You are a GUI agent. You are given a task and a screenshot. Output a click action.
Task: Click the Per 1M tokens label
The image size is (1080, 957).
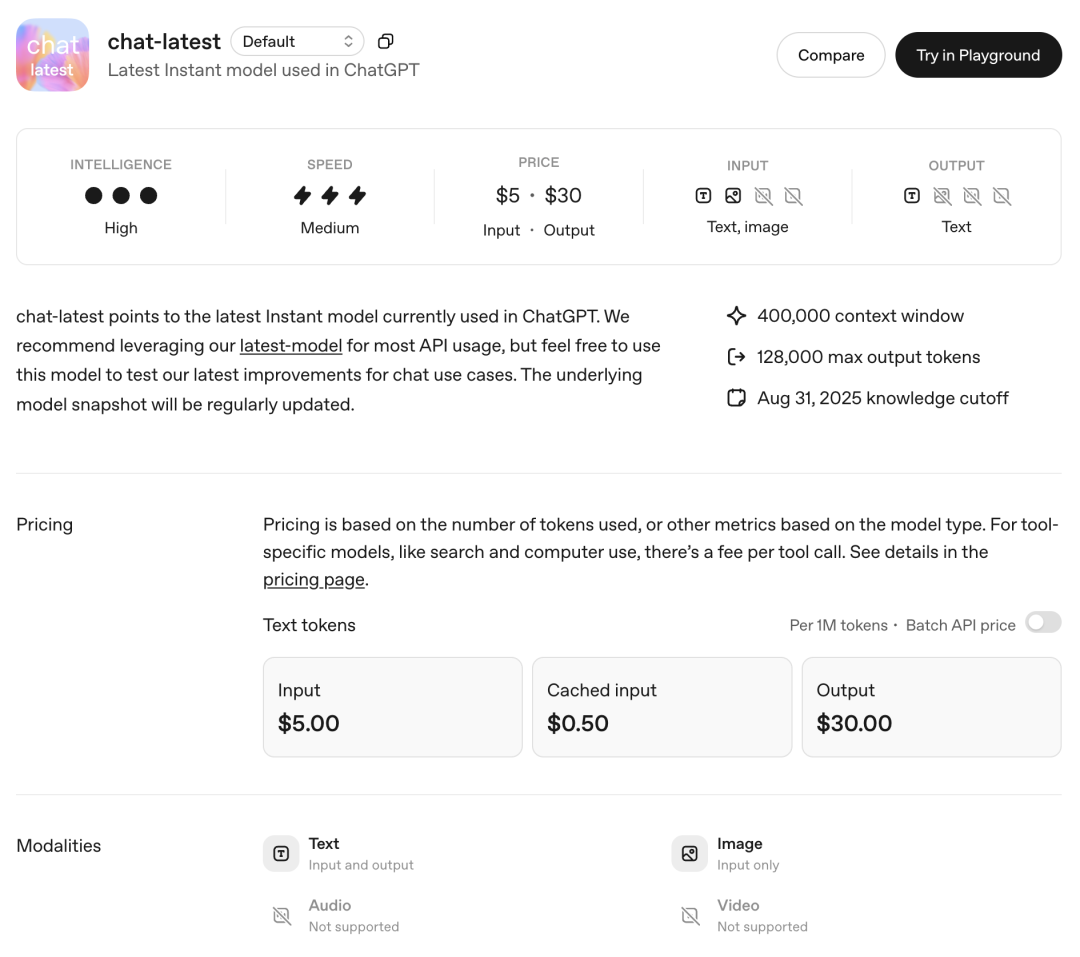click(838, 625)
